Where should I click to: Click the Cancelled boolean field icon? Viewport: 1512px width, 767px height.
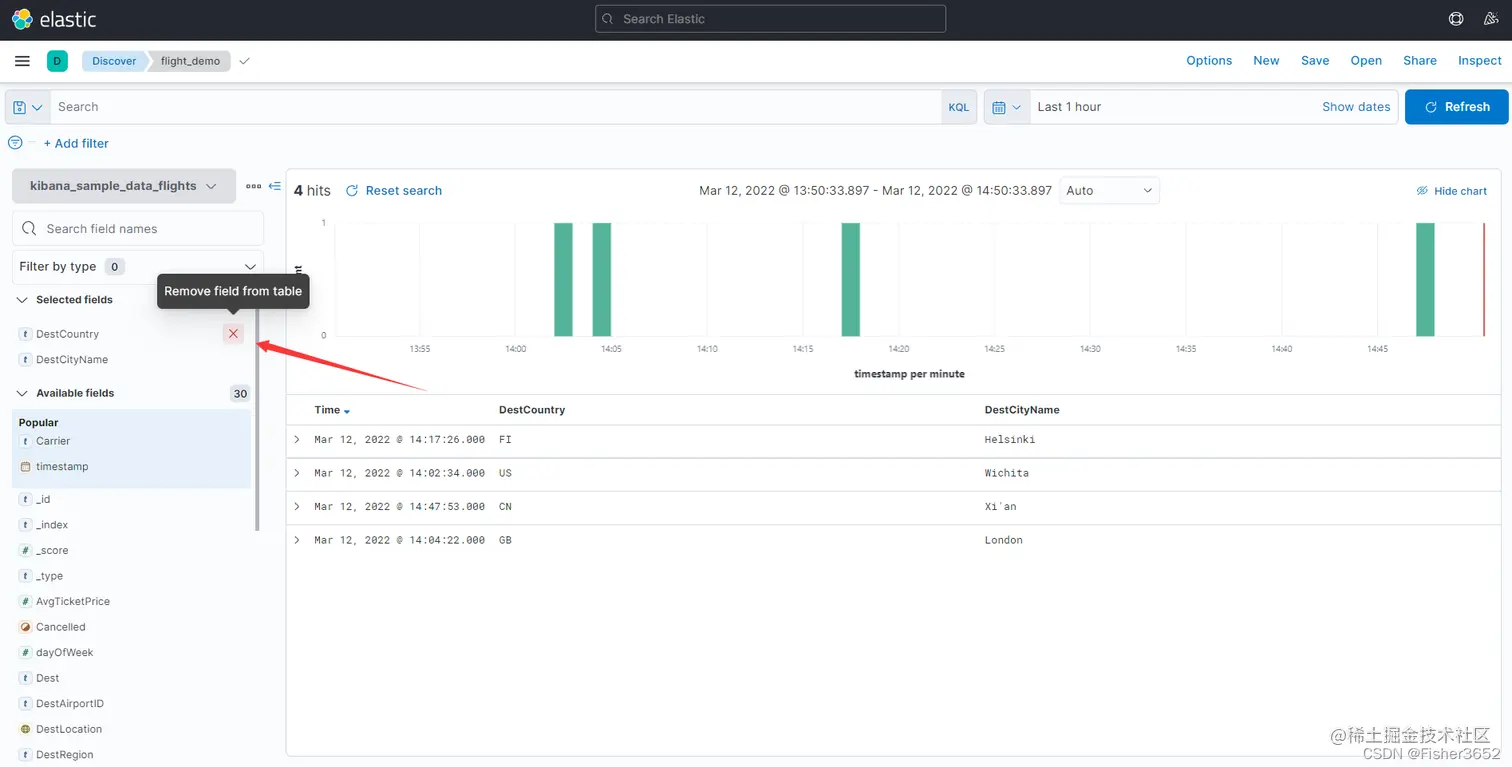25,627
